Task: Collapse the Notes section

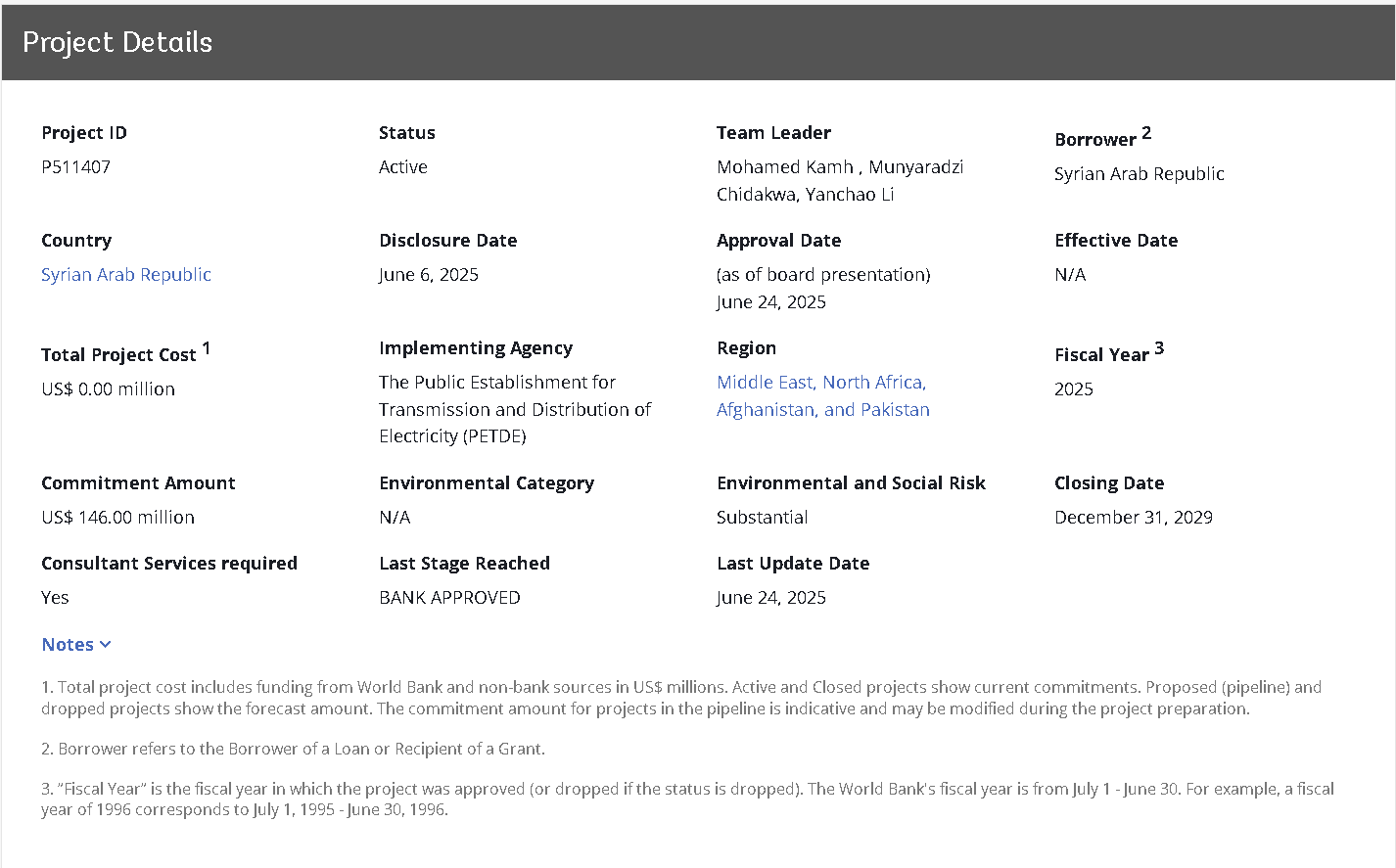Action: pyautogui.click(x=76, y=645)
